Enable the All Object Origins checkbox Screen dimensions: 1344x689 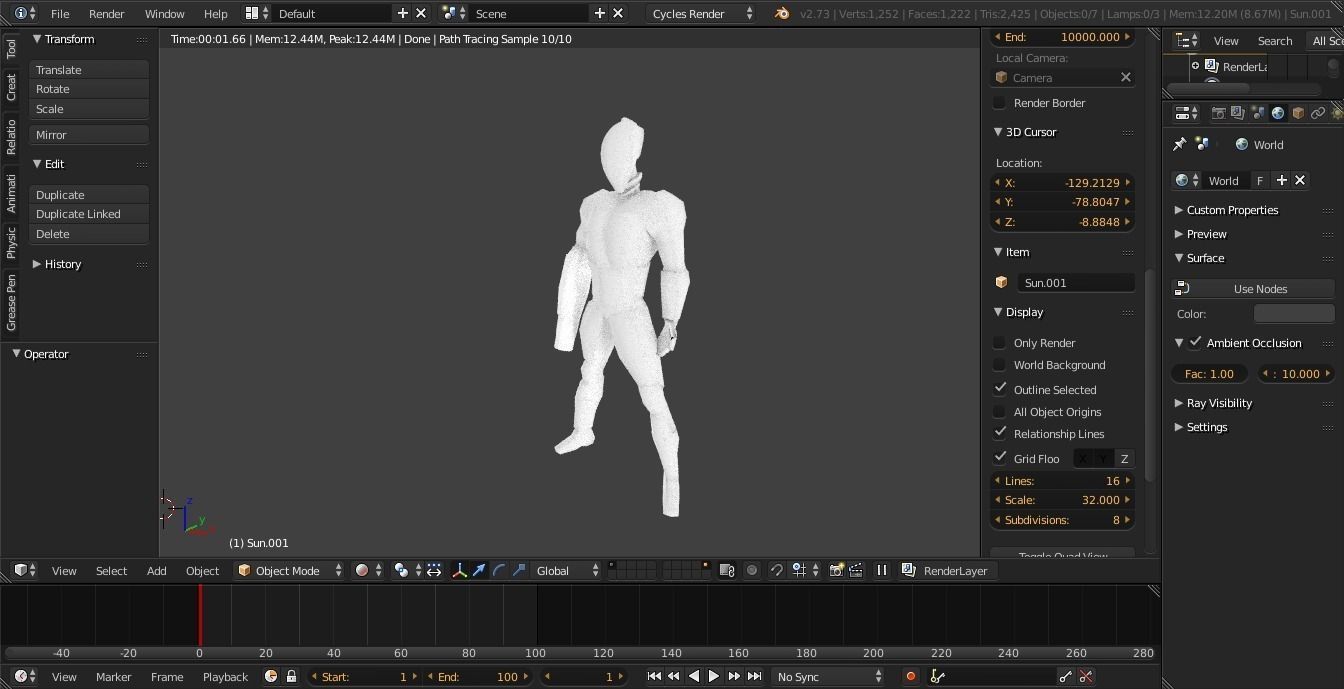999,411
